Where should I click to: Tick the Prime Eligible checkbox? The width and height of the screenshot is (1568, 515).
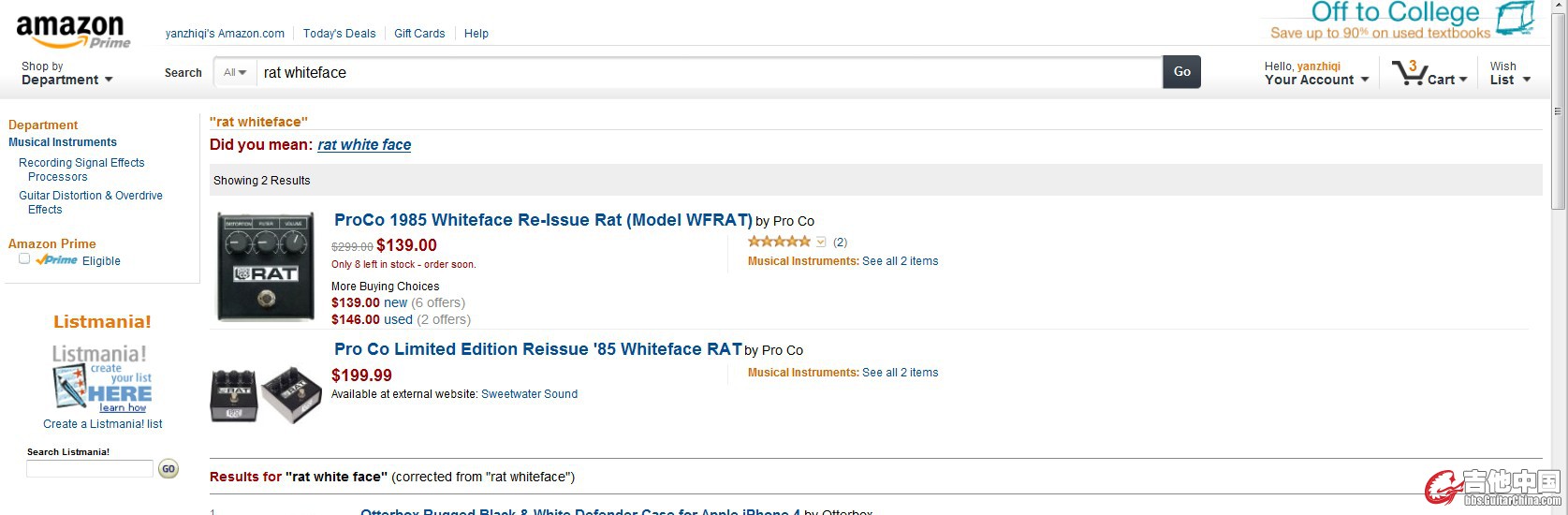tap(24, 258)
